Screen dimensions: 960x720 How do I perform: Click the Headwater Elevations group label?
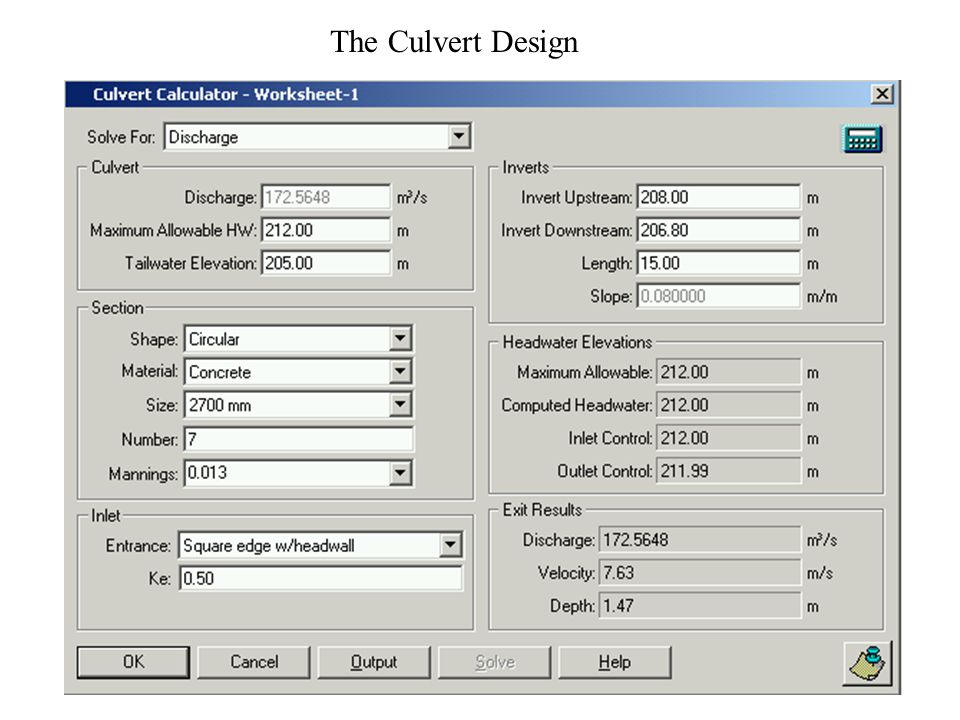(577, 342)
